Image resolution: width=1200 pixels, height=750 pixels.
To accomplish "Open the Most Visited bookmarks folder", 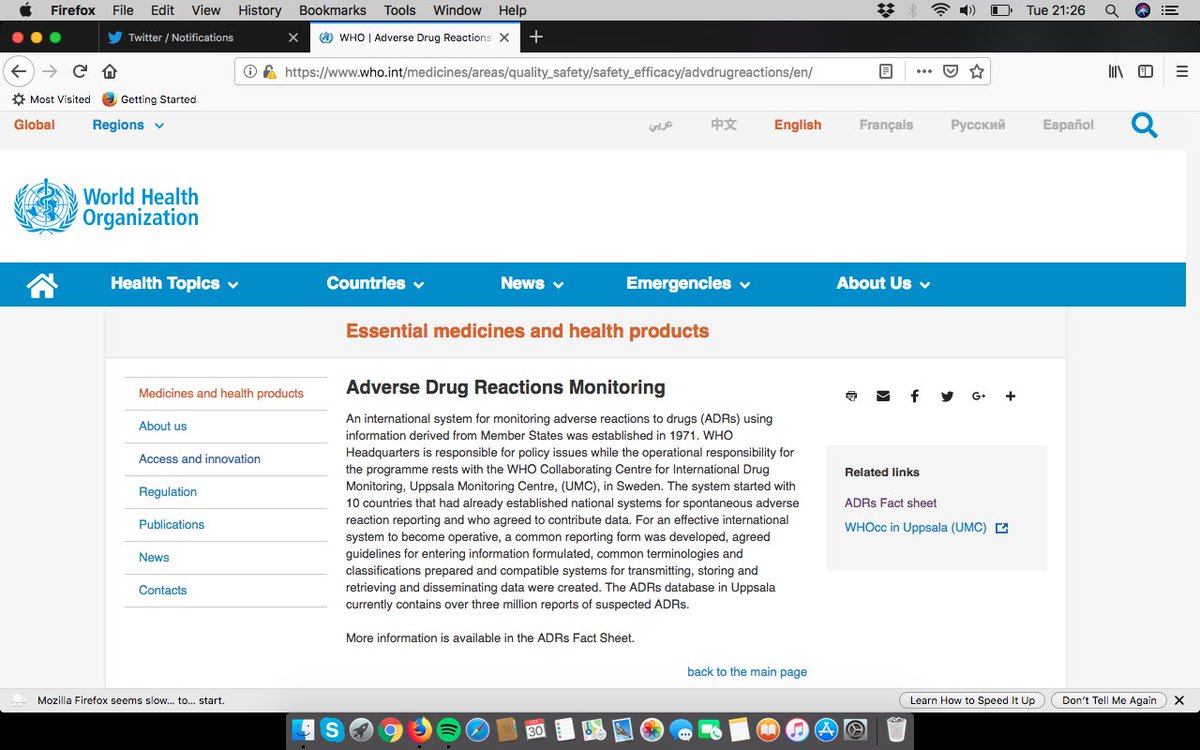I will pyautogui.click(x=51, y=99).
